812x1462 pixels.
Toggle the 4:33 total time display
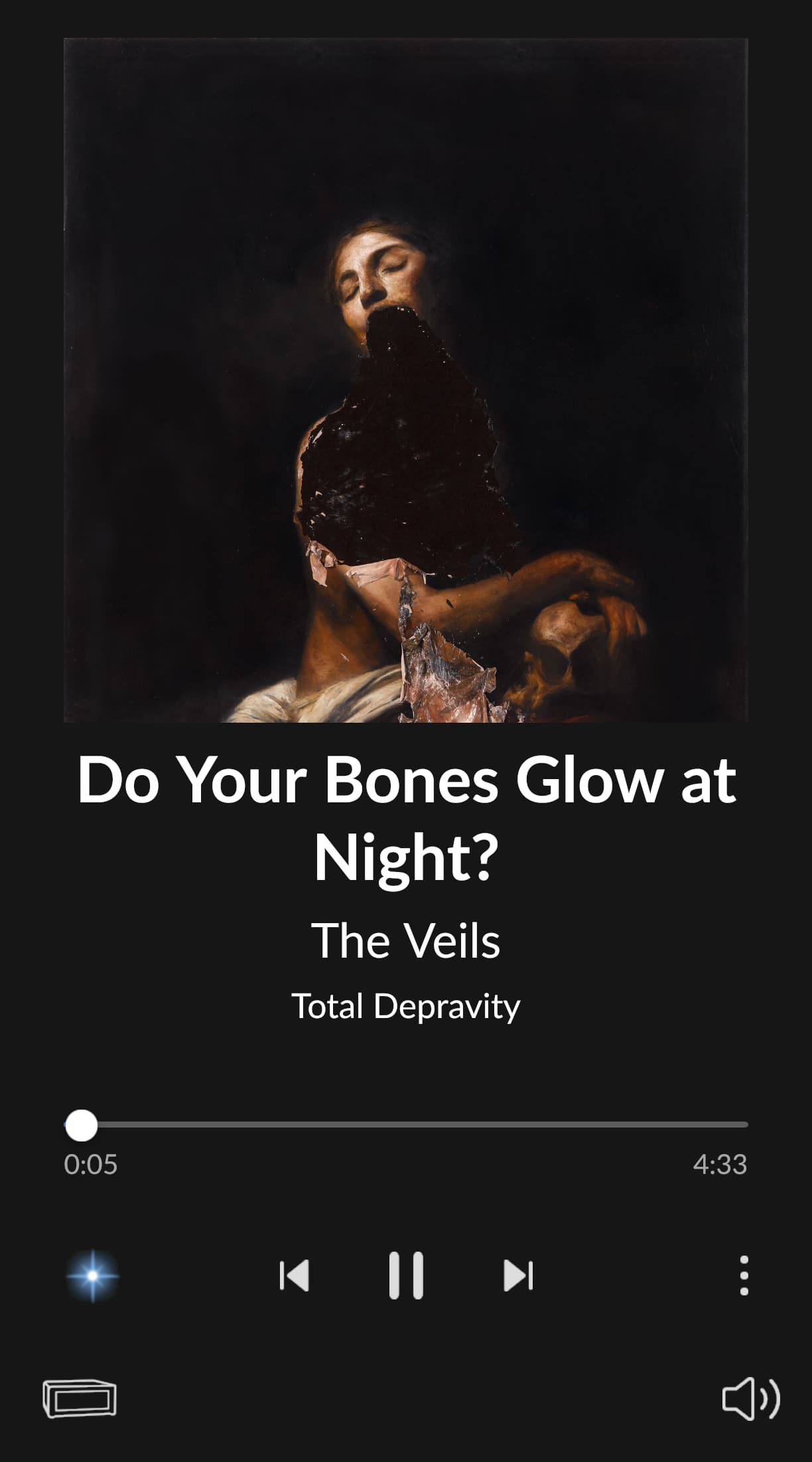coord(720,1165)
